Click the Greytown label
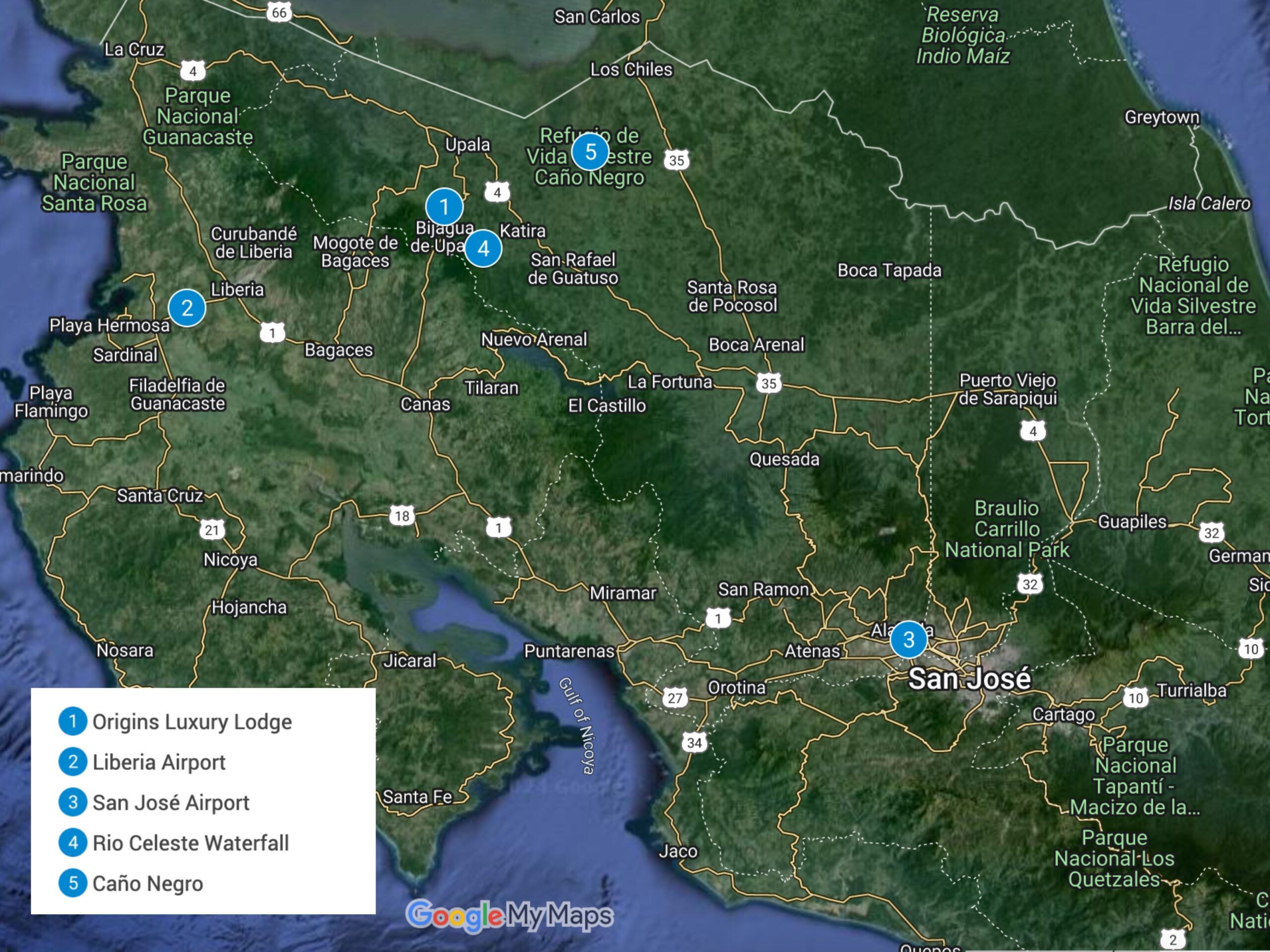 [x=1161, y=118]
